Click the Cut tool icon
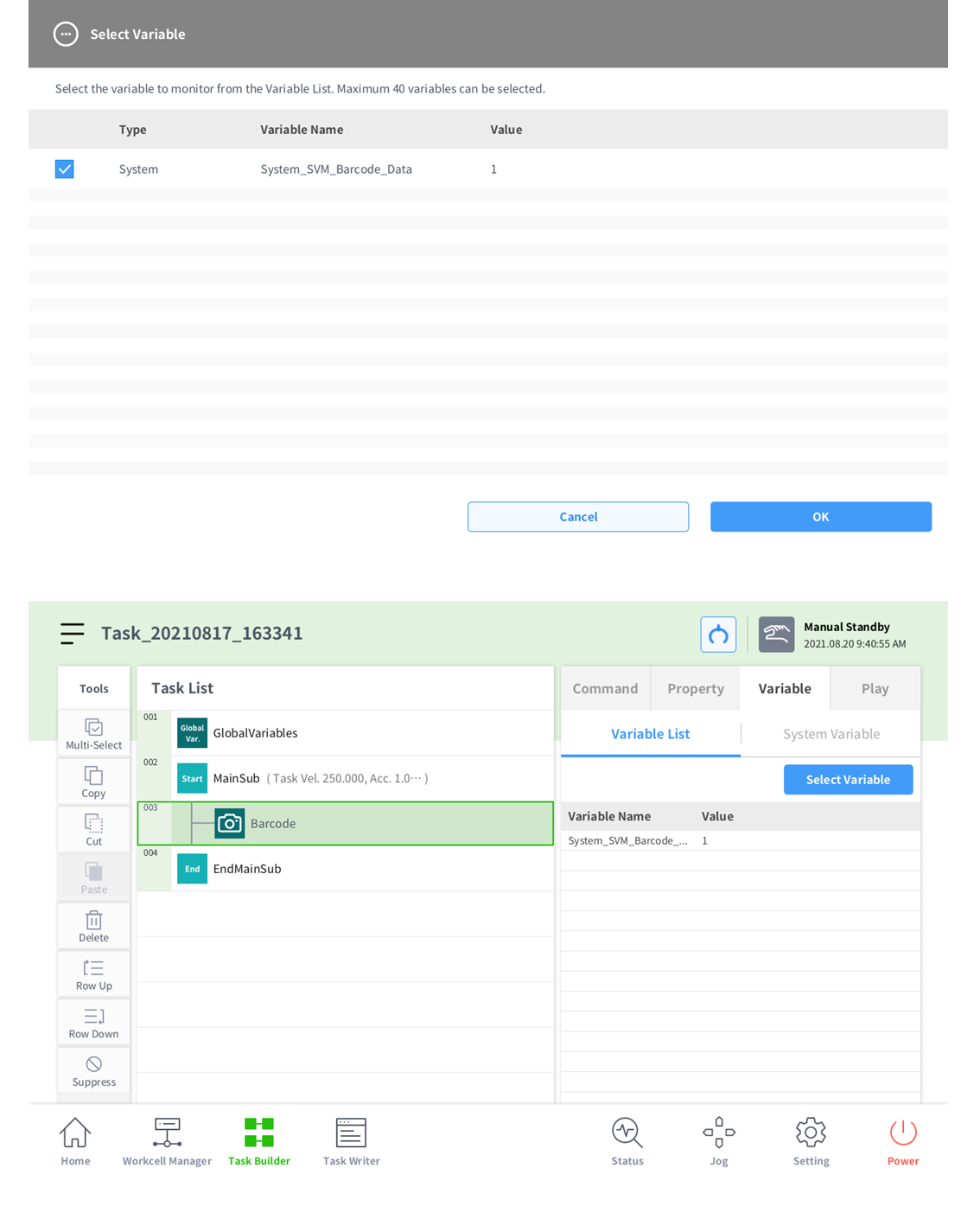 coord(94,830)
